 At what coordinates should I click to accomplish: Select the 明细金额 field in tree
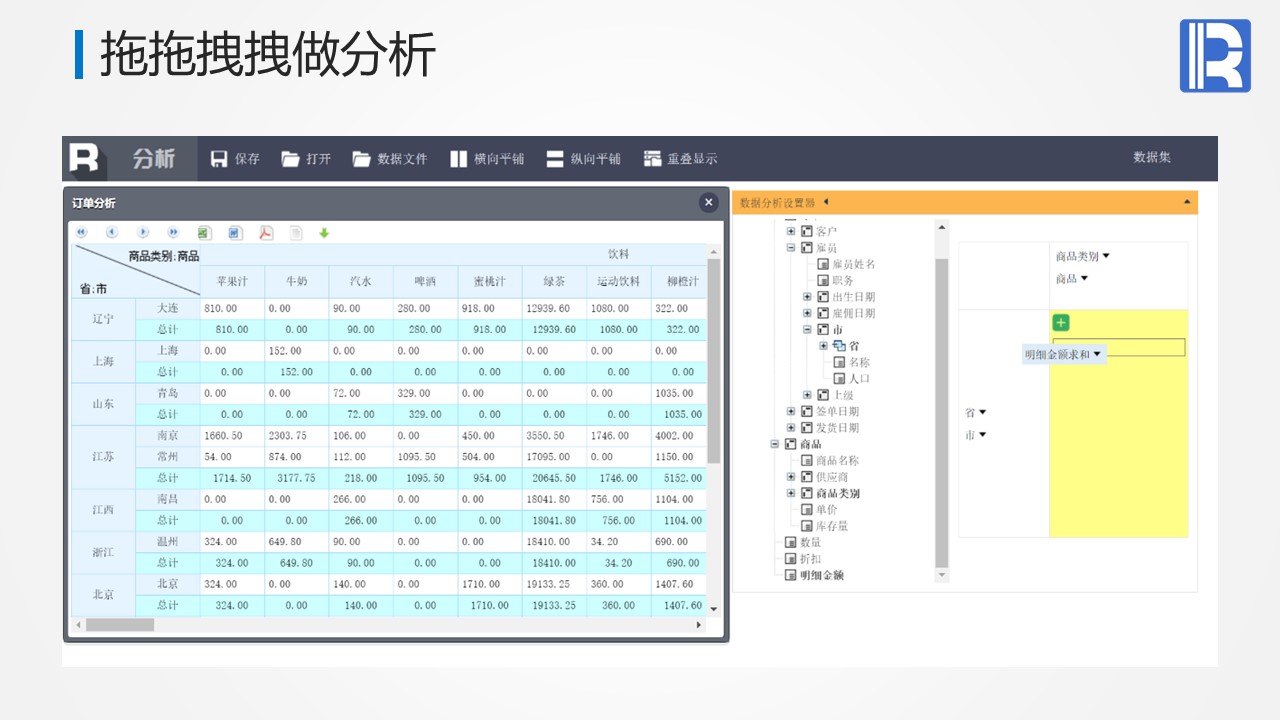pos(821,575)
